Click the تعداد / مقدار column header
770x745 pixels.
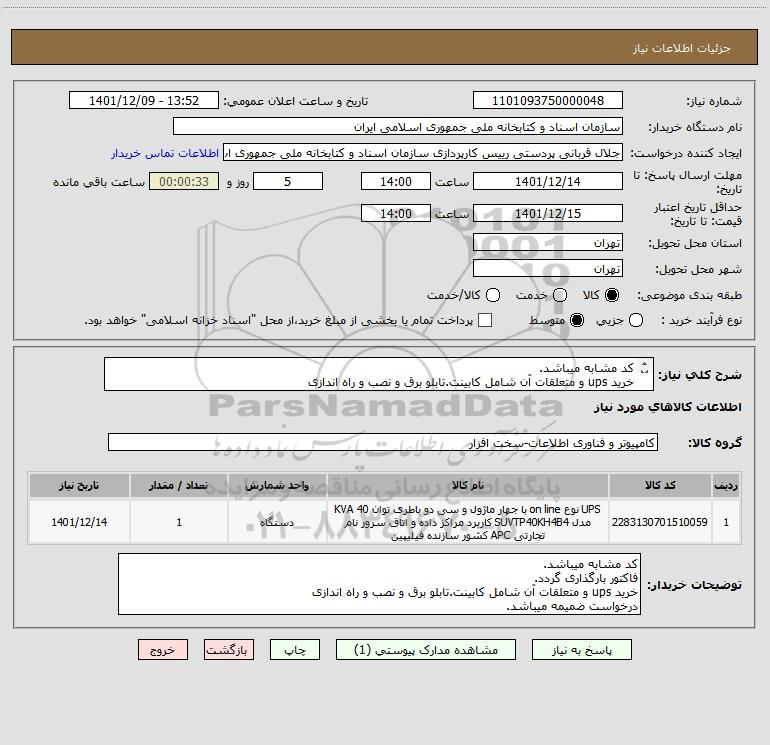point(179,486)
